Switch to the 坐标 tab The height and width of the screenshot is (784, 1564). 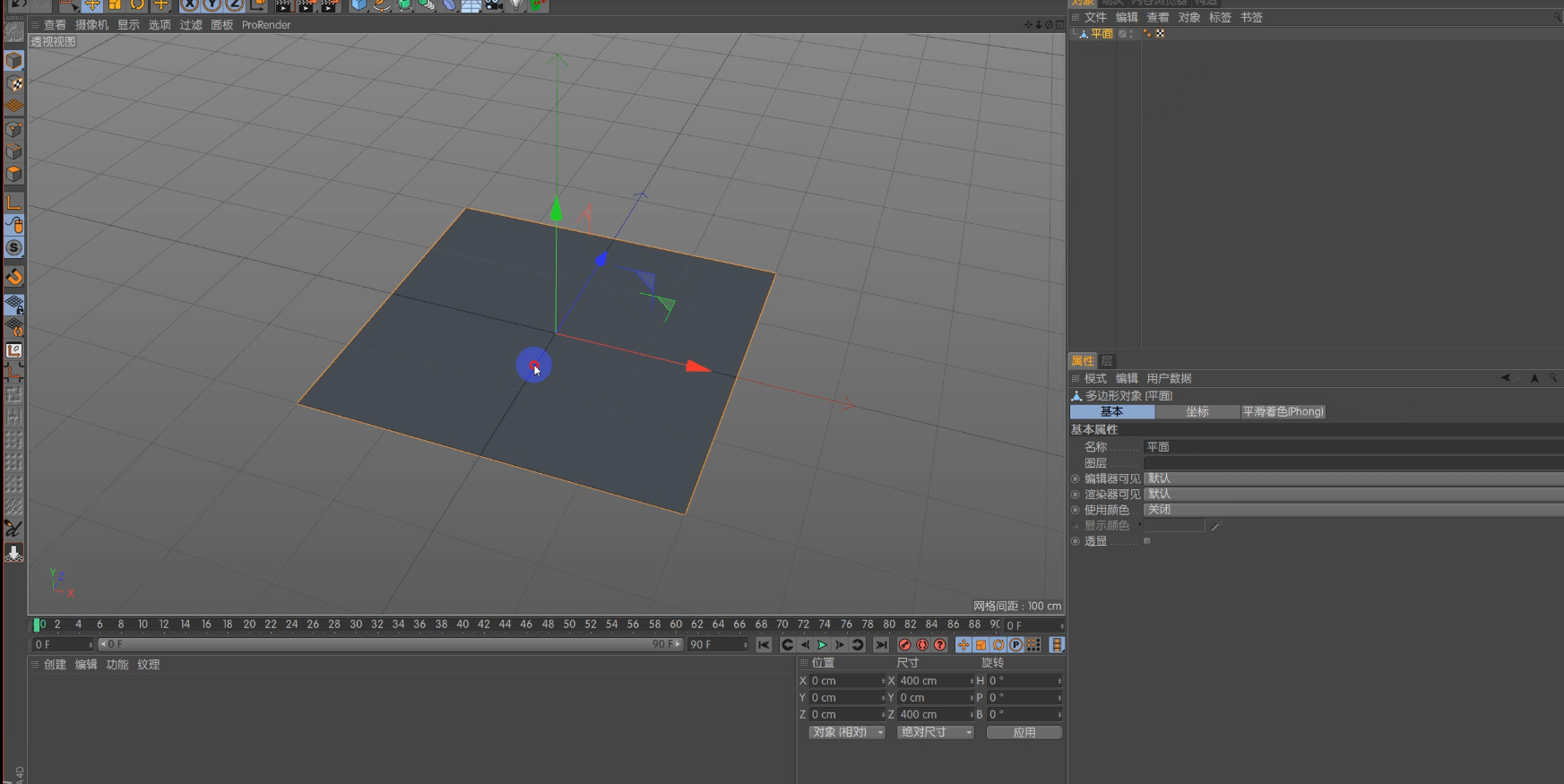click(1197, 412)
